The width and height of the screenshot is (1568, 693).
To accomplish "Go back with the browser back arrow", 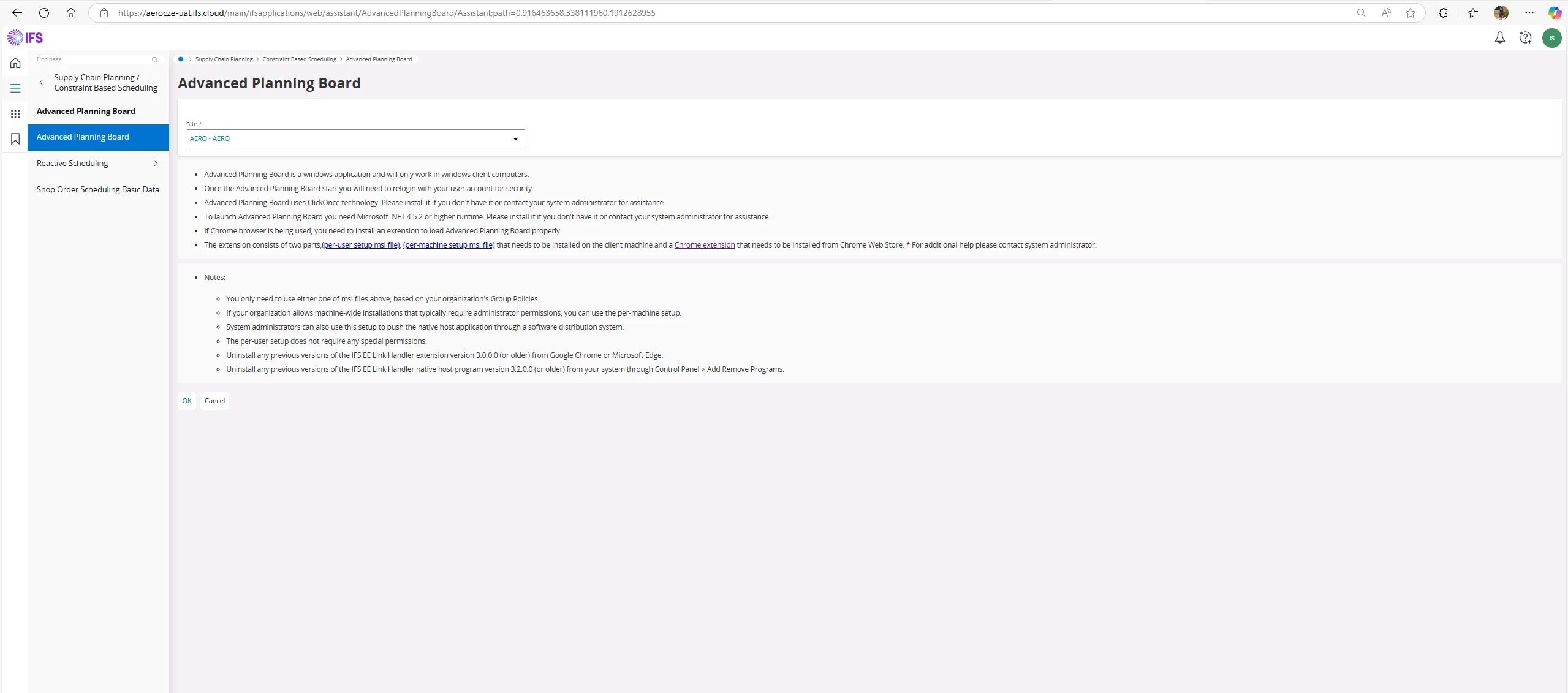I will 17,13.
